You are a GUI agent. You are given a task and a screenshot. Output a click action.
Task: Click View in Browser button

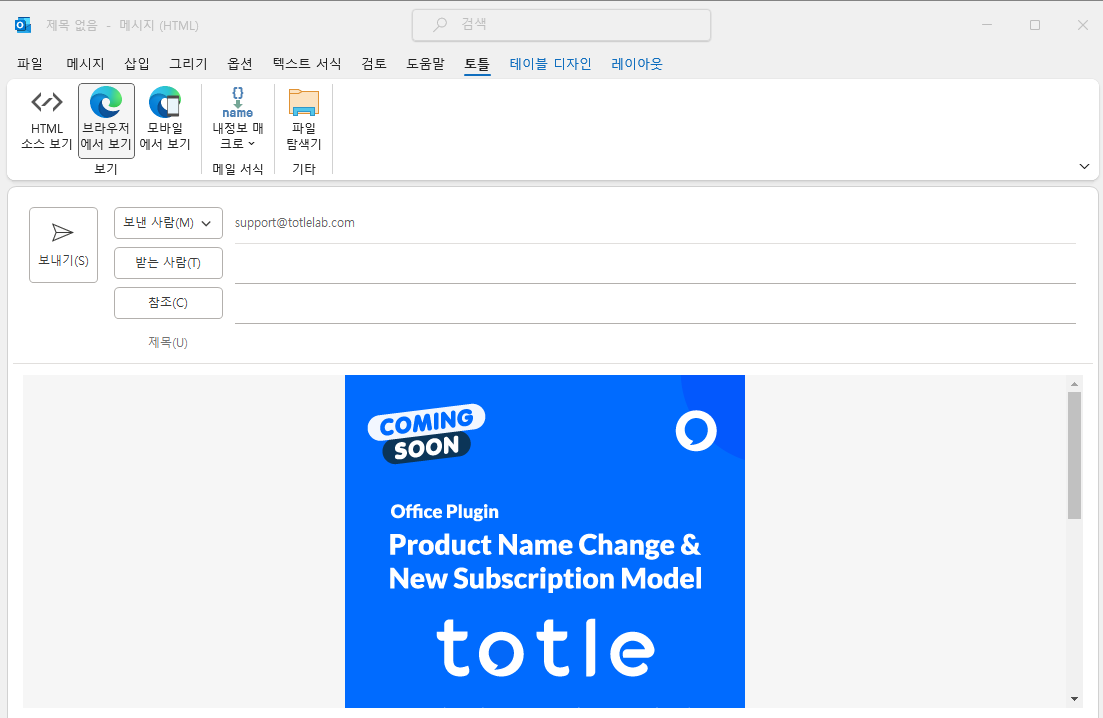click(106, 120)
